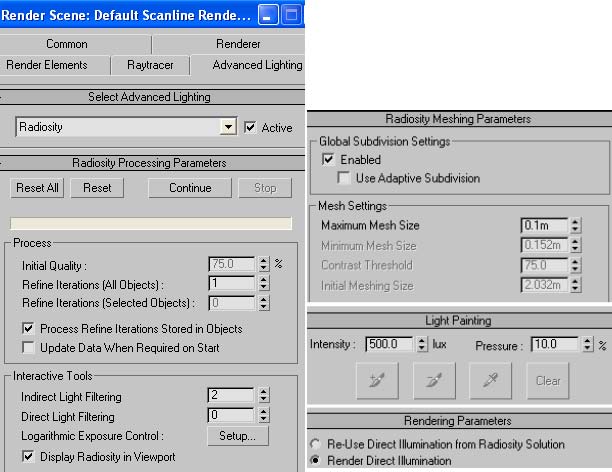
Task: Click the Reset button
Action: point(97,188)
